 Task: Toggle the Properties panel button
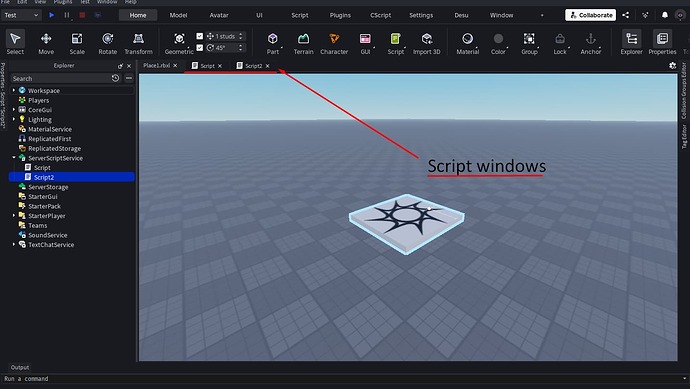coord(662,43)
